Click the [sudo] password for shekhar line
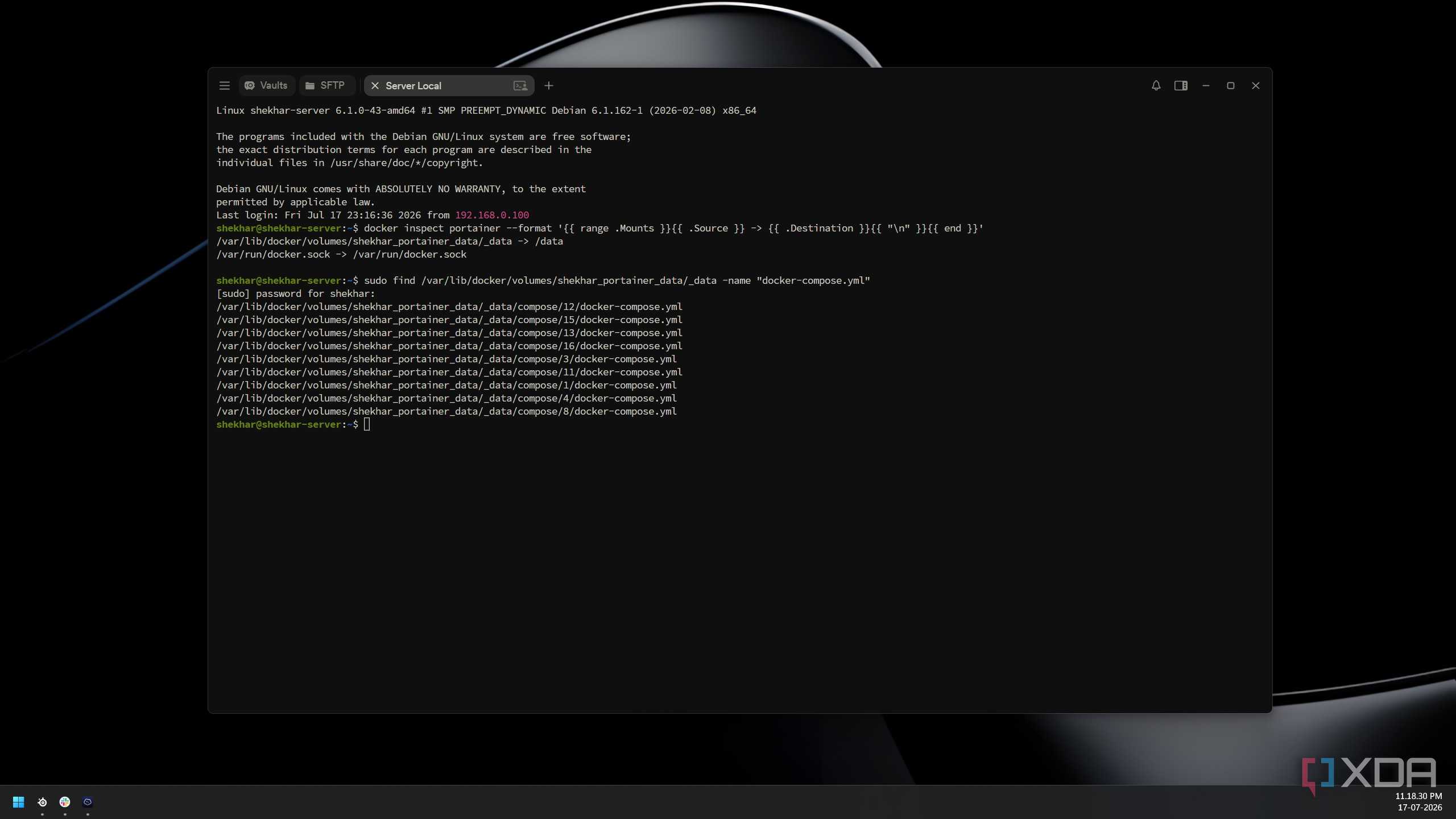This screenshot has width=1456, height=819. 296,293
